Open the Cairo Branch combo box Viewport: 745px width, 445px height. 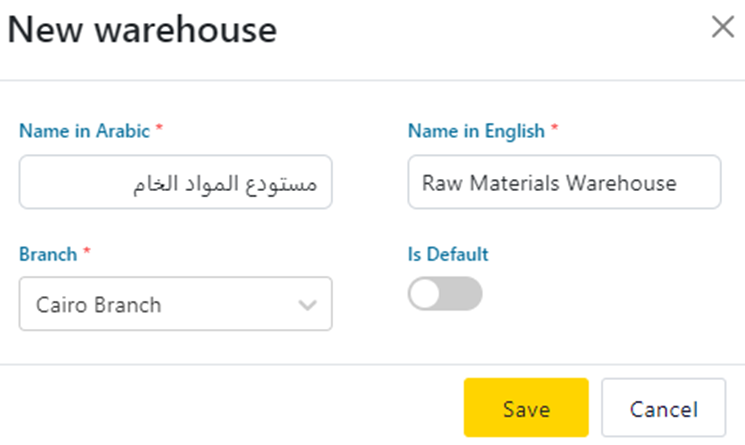[x=175, y=304]
